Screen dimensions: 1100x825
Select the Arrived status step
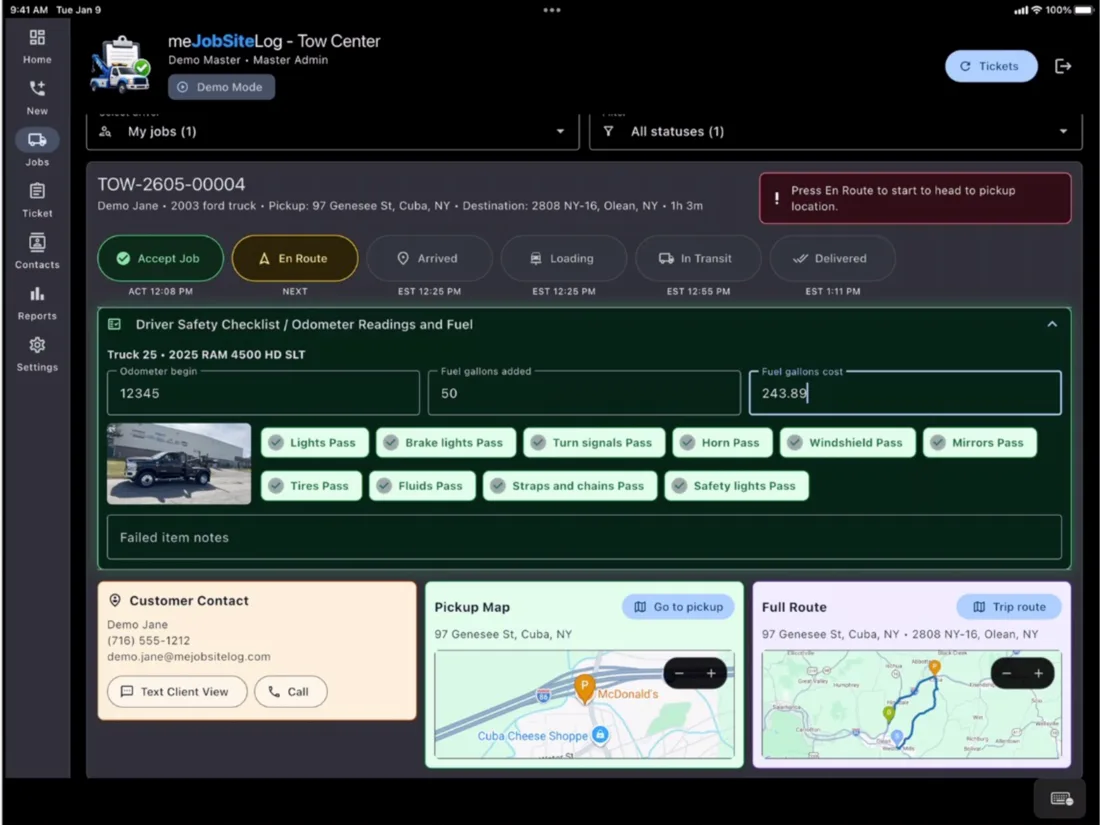coord(429,258)
